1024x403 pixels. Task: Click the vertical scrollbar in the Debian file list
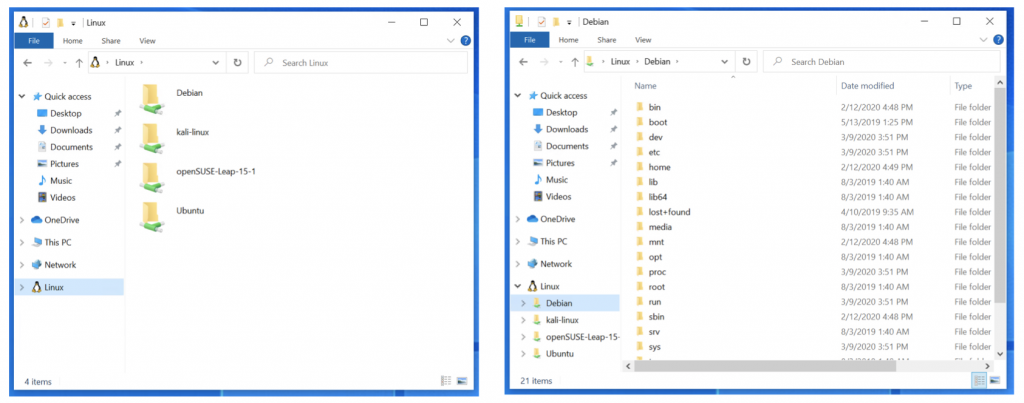[x=999, y=196]
